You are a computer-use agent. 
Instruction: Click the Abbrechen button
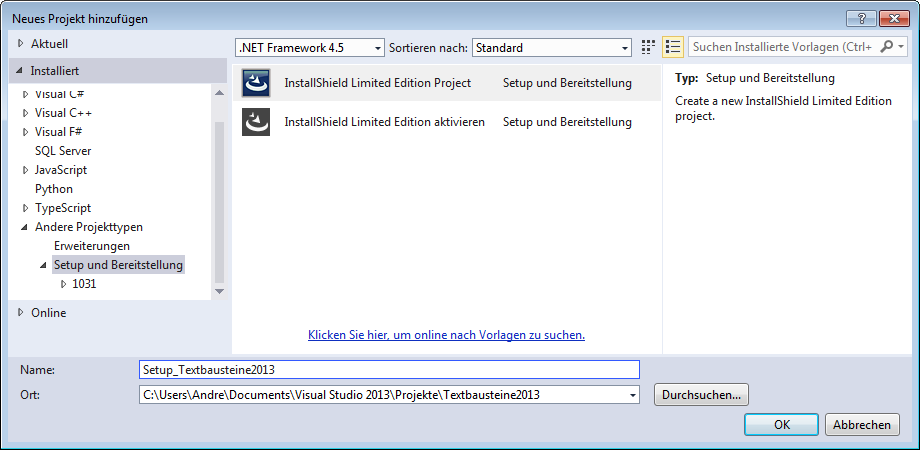point(862,425)
